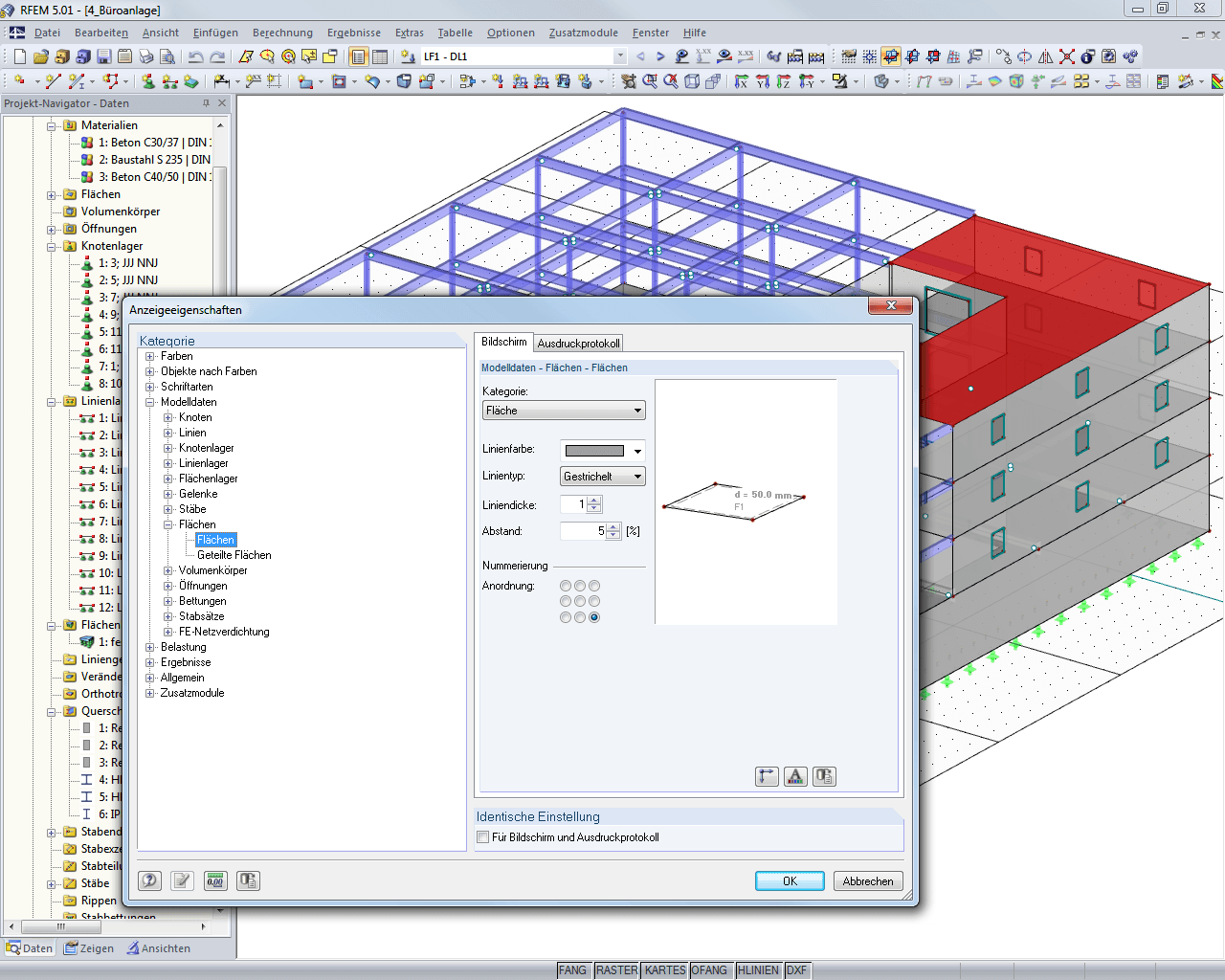
Task: Open the Datei menu
Action: coord(47,33)
